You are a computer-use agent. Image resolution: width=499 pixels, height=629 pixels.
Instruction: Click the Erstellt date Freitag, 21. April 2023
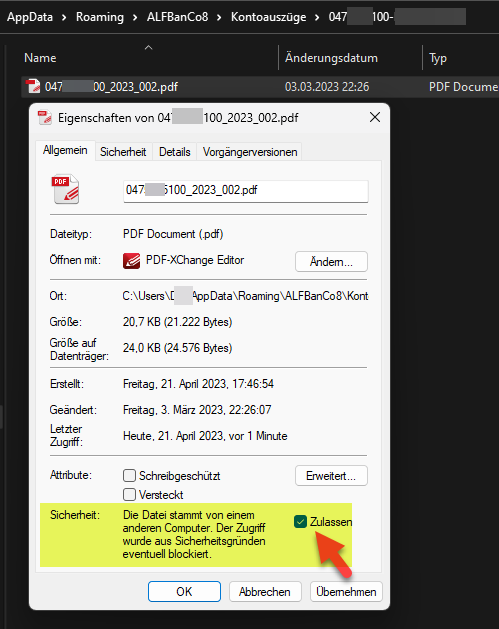[x=198, y=384]
